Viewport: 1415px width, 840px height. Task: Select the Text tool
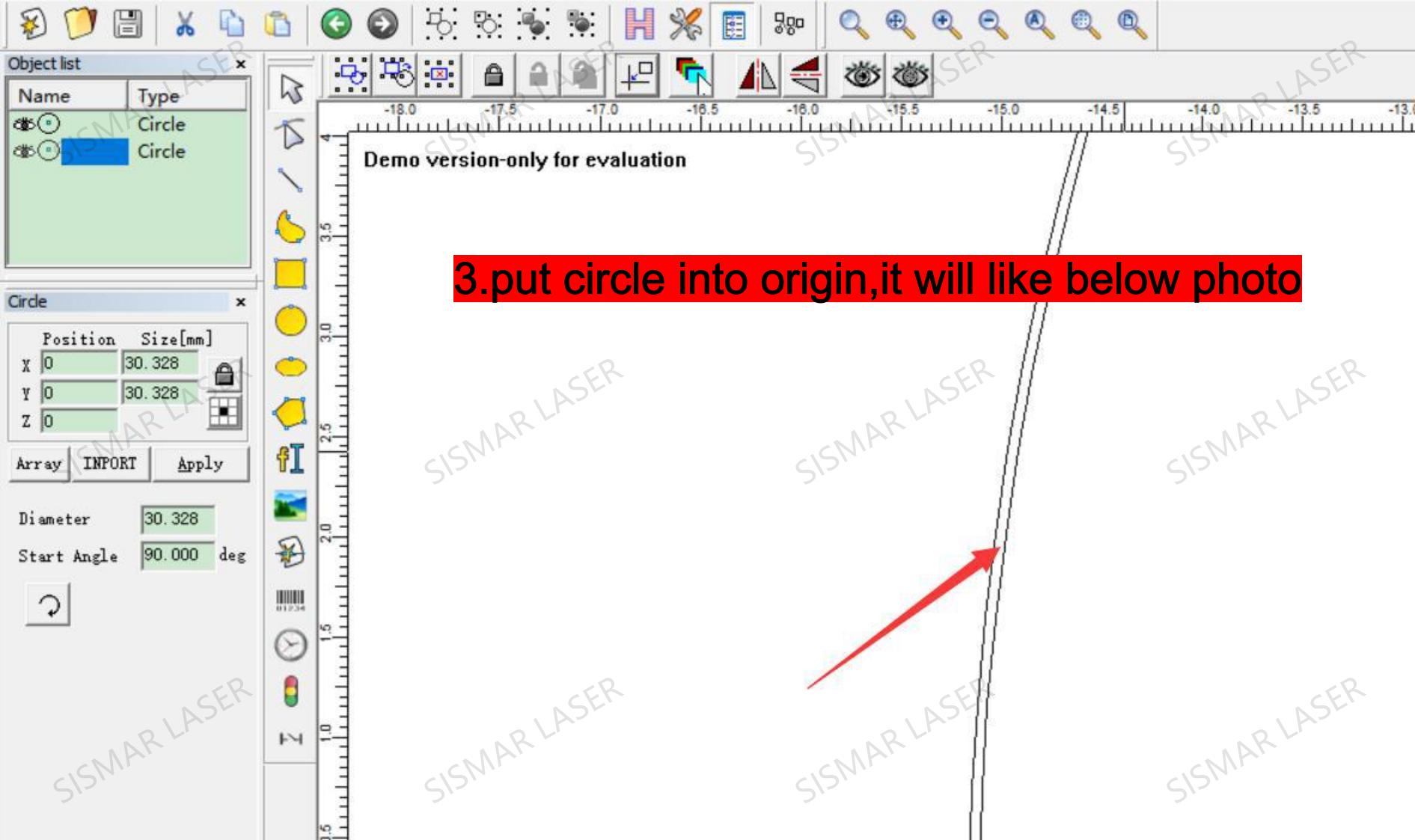290,458
